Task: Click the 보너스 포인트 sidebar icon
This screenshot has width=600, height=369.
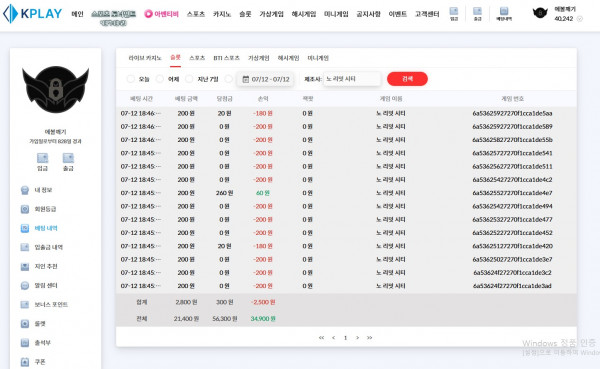Action: coord(25,305)
